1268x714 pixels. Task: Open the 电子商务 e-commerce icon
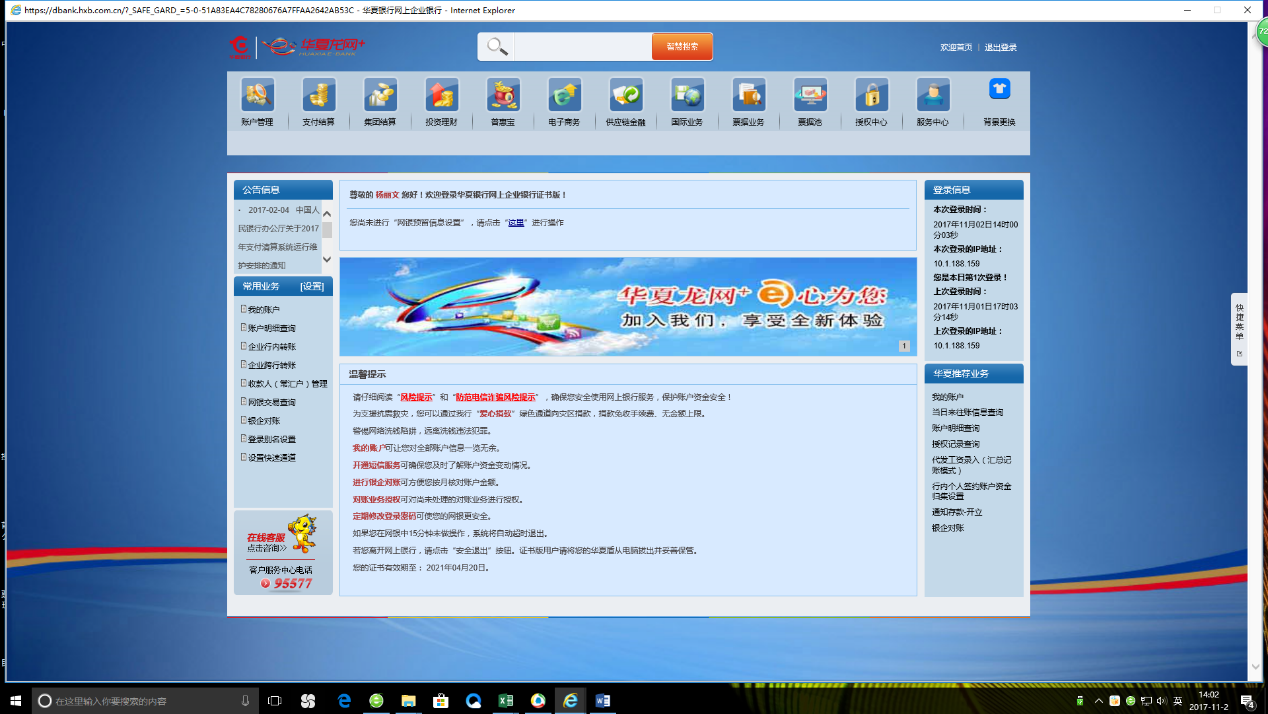click(x=564, y=95)
